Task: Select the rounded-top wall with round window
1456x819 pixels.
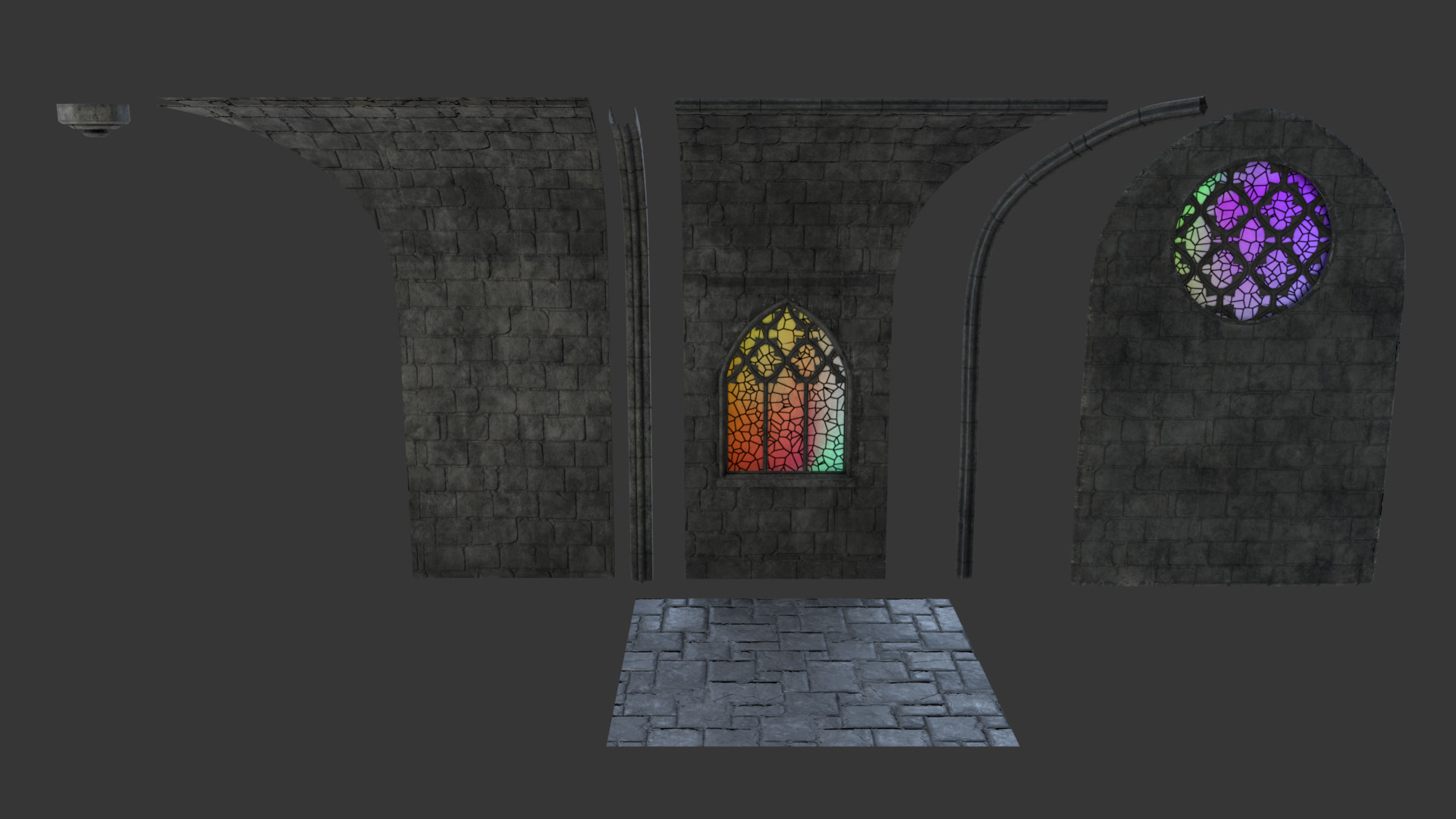Action: tap(1236, 455)
